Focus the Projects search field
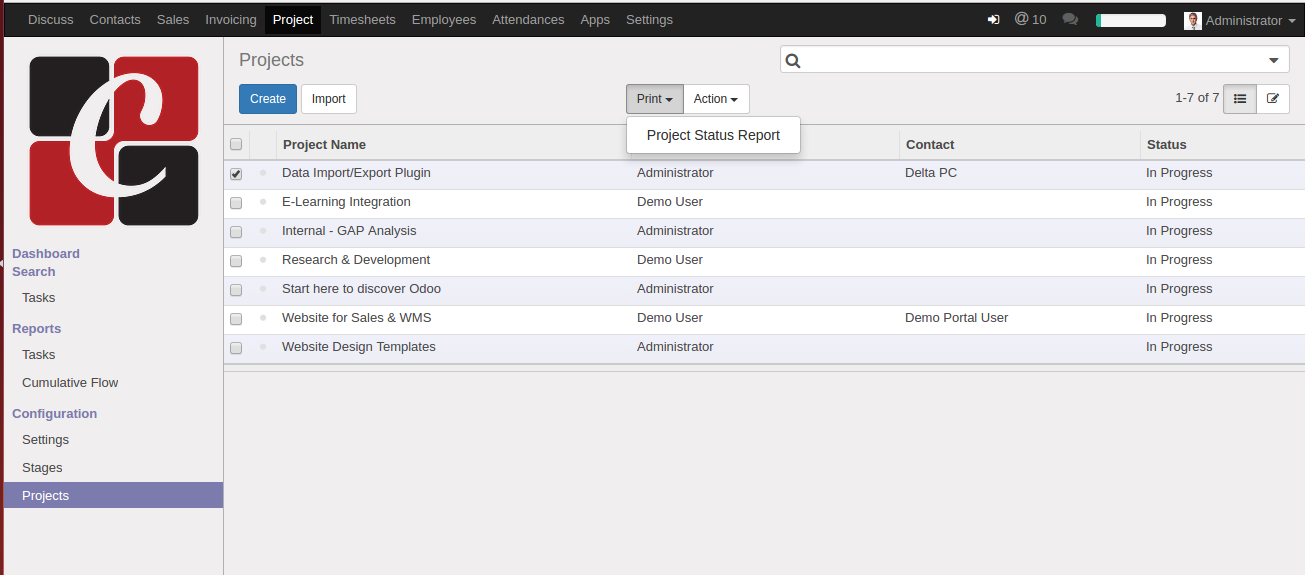This screenshot has height=575, width=1305. (x=1030, y=60)
